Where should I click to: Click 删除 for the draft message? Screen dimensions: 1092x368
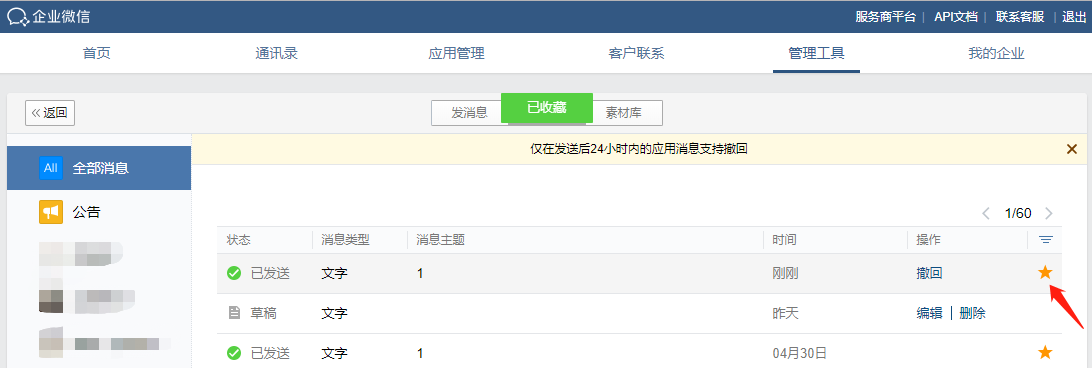click(972, 313)
